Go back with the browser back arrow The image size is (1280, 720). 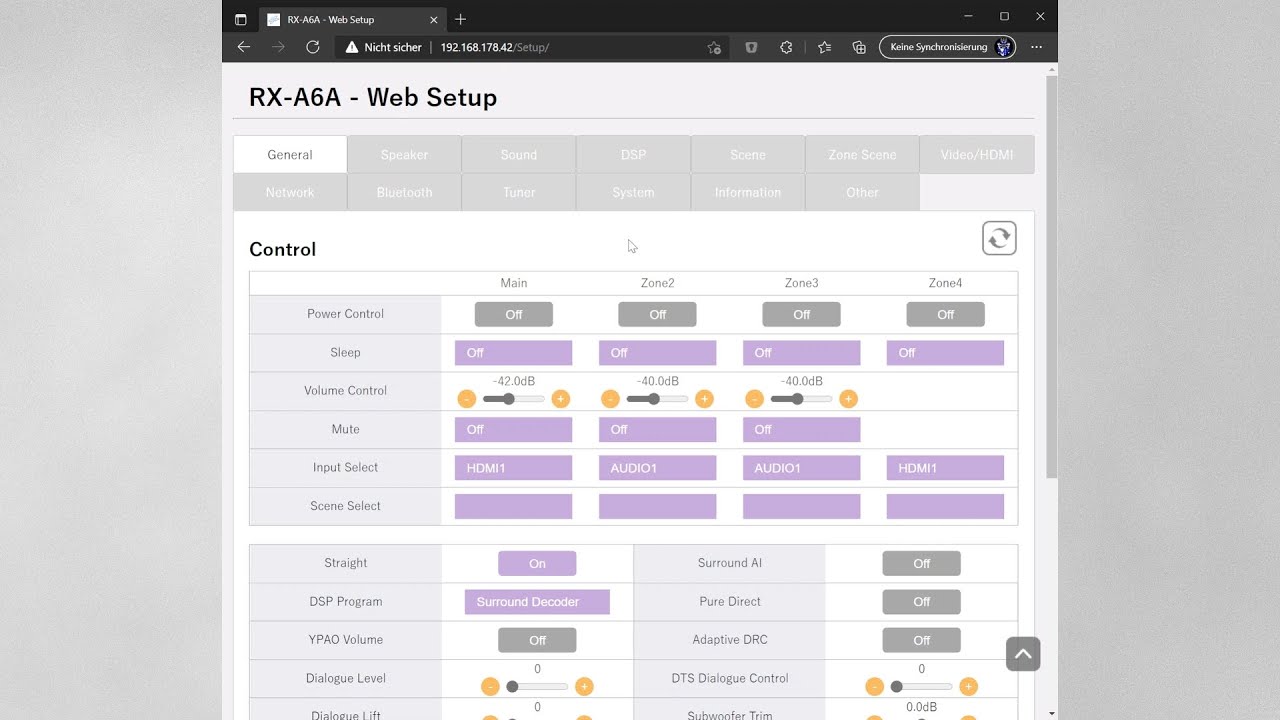(x=244, y=47)
